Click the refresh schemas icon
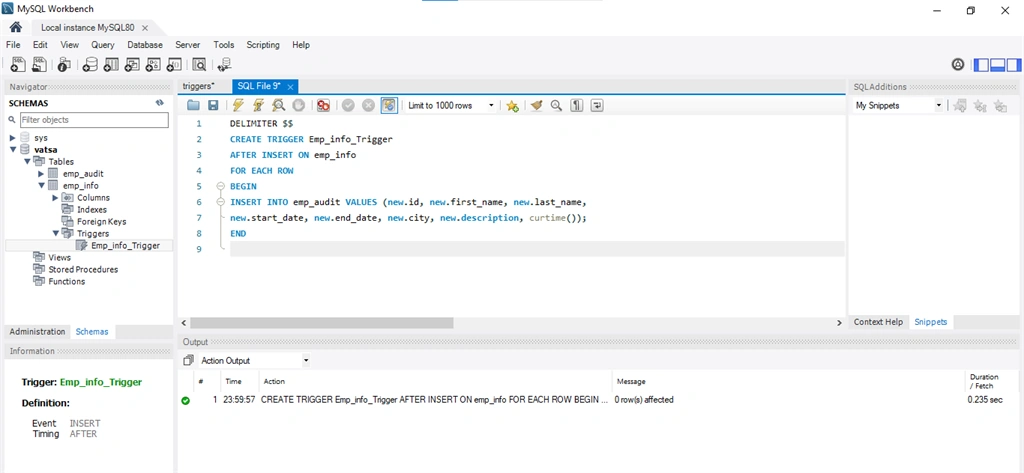Viewport: 1024px width, 473px height. (x=159, y=103)
